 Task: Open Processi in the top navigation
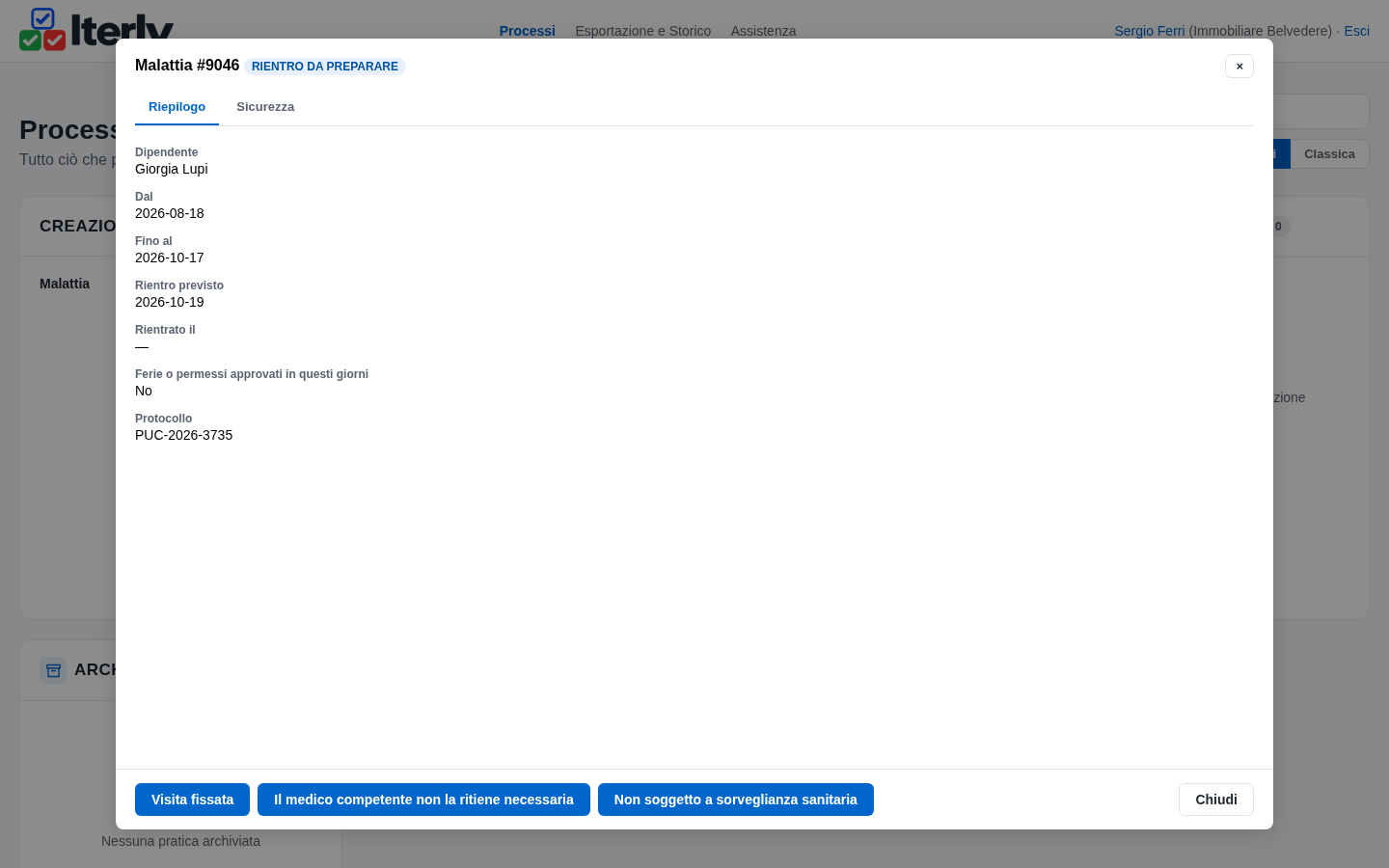[x=528, y=31]
